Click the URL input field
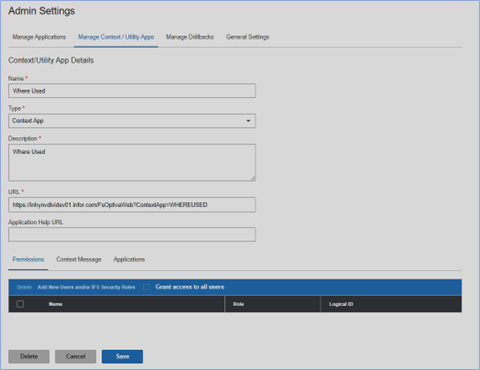 [132, 205]
